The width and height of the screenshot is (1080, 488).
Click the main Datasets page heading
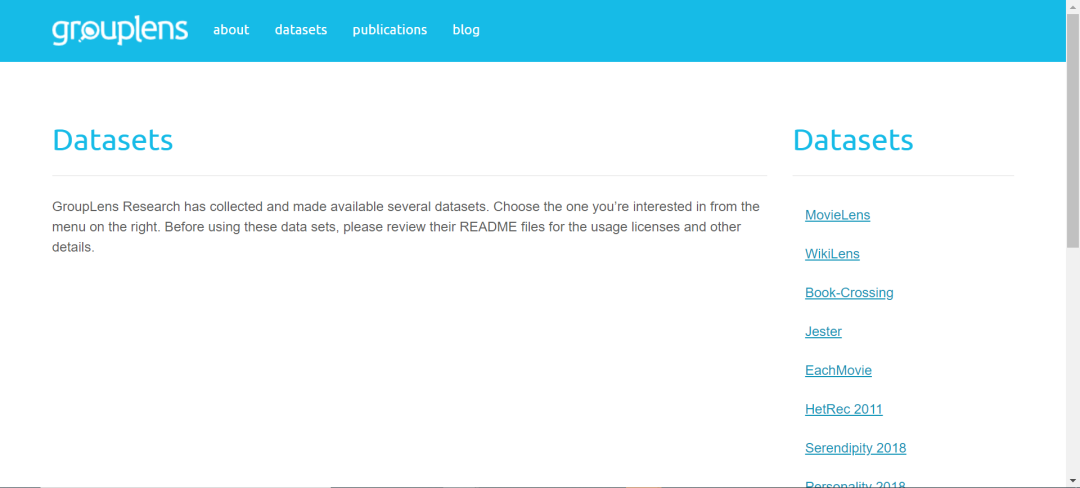coord(113,140)
